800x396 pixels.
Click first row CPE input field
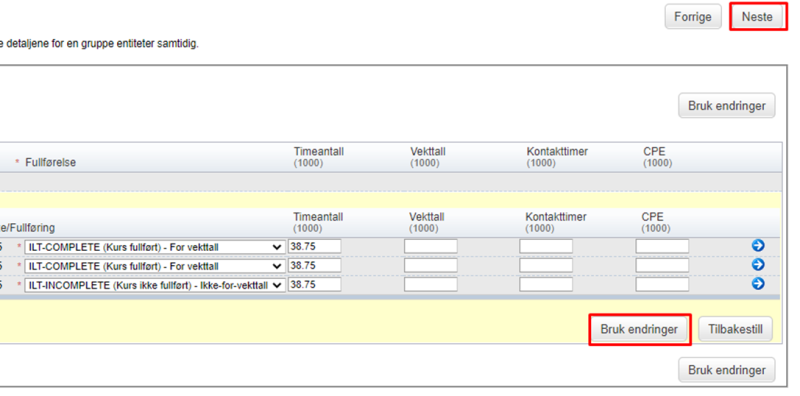[662, 247]
